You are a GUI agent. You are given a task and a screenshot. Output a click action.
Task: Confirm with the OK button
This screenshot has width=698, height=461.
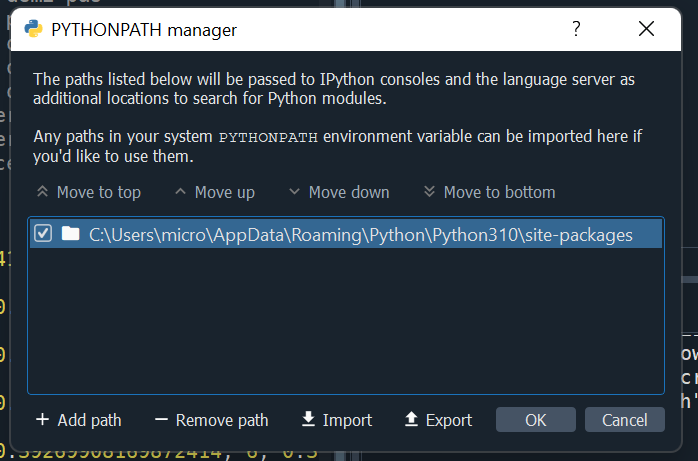coord(536,420)
